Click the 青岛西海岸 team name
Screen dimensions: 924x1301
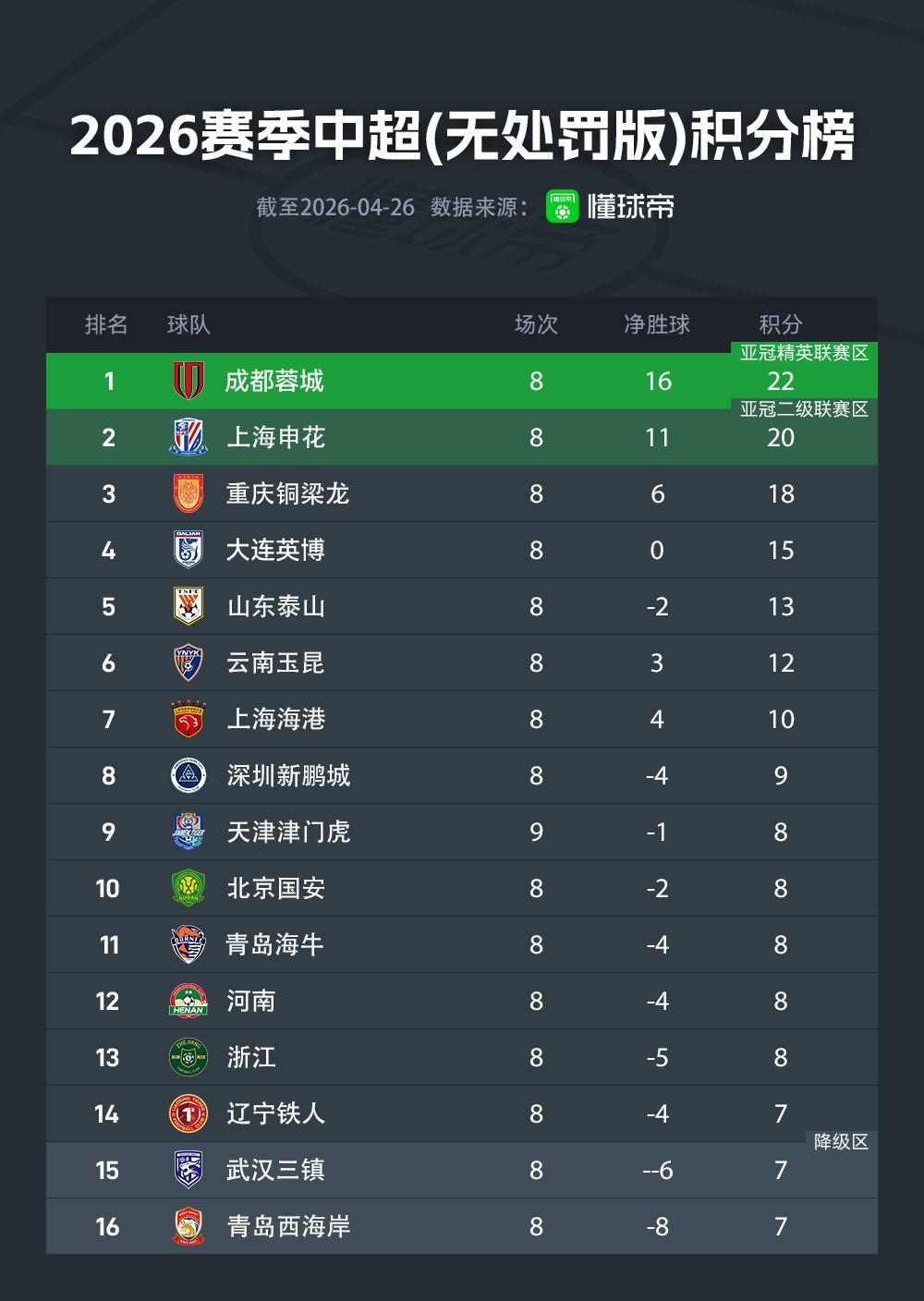[x=288, y=1226]
